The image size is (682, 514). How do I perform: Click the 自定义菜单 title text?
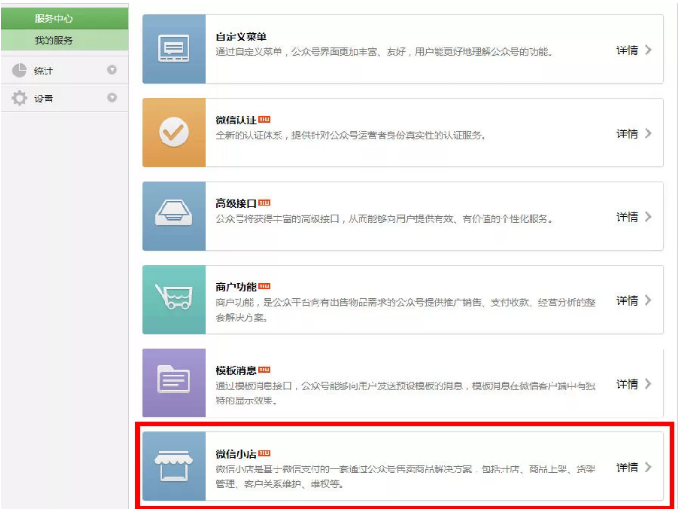click(241, 37)
